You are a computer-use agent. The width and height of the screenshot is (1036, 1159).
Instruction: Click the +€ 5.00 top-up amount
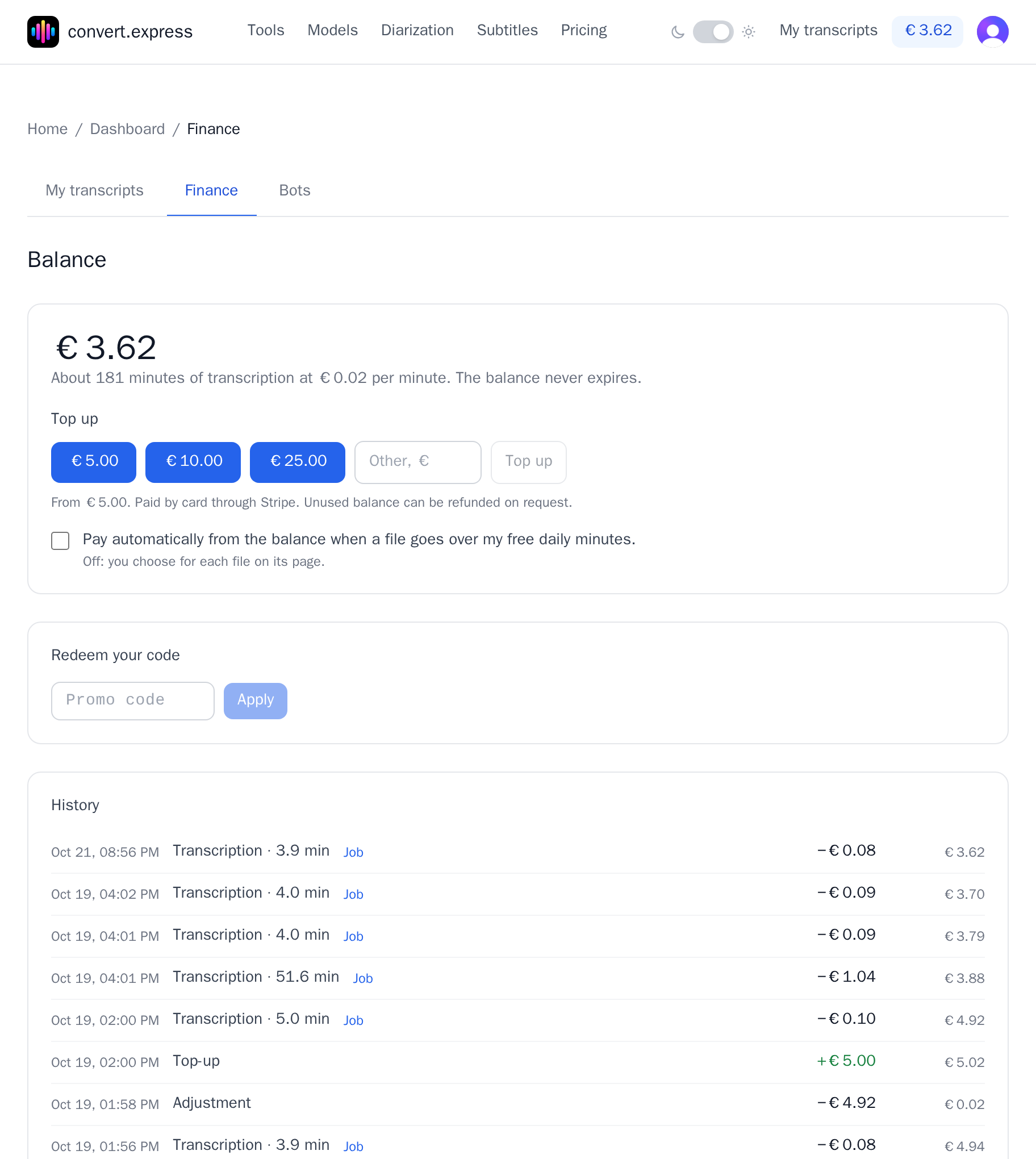coord(846,1061)
